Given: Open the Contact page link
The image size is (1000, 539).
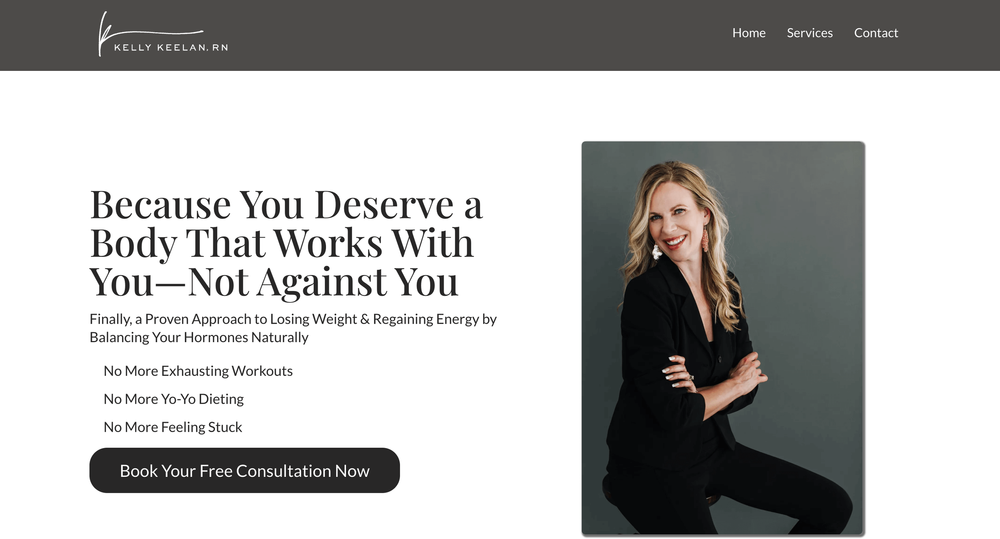Looking at the screenshot, I should pyautogui.click(x=876, y=33).
